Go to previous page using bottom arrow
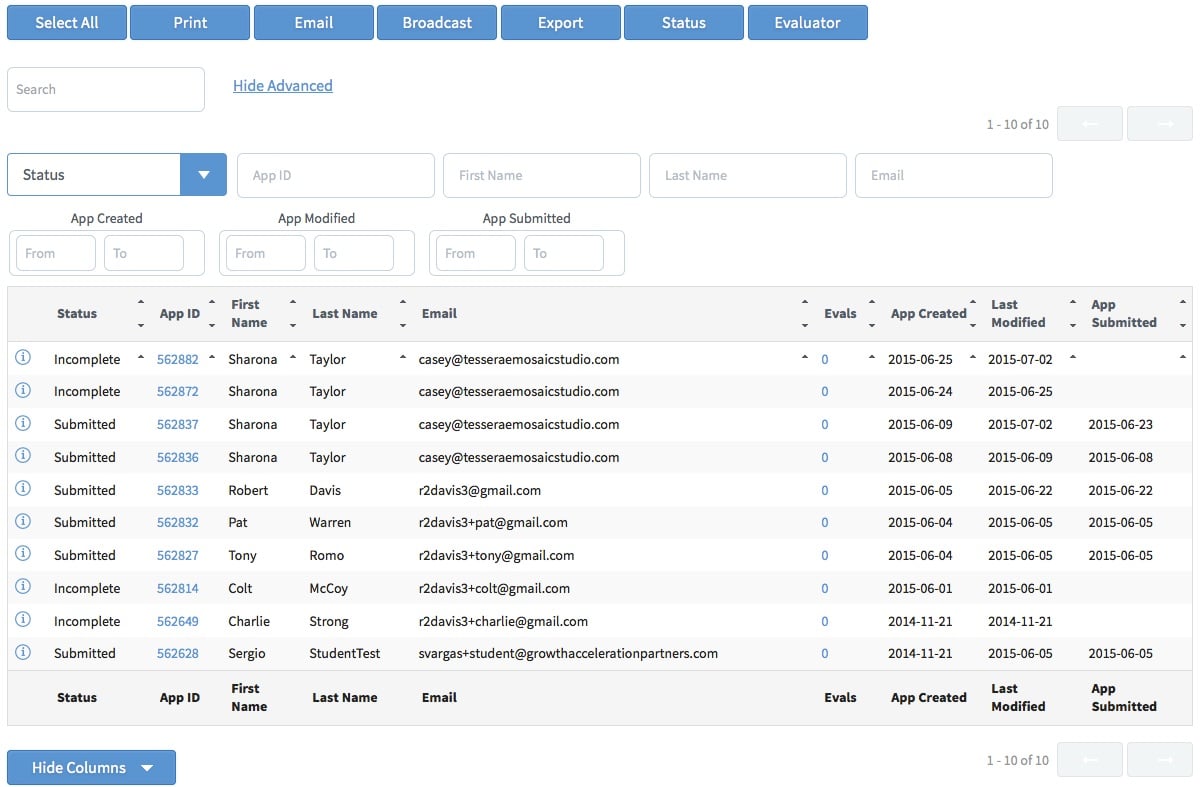1201x787 pixels. [x=1090, y=760]
